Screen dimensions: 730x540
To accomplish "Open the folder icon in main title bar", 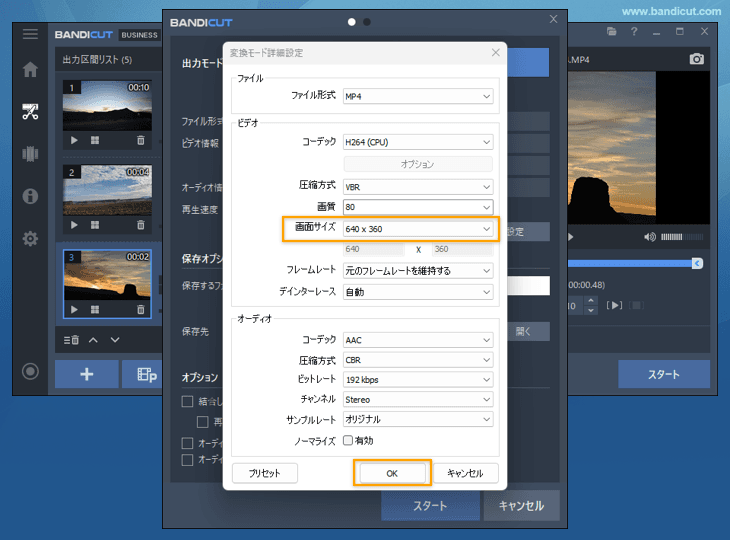I will tap(612, 32).
